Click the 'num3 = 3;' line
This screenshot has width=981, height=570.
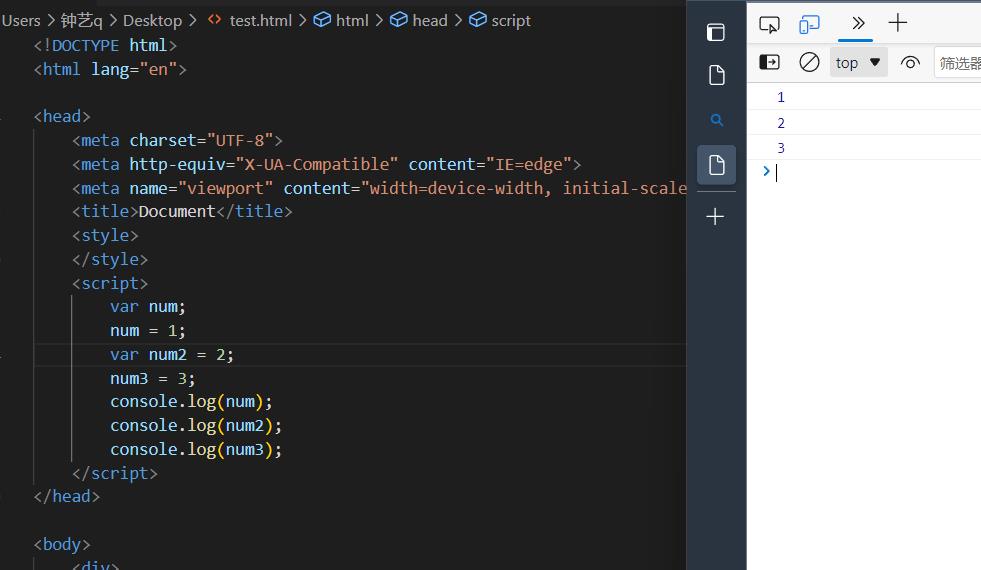tap(153, 378)
